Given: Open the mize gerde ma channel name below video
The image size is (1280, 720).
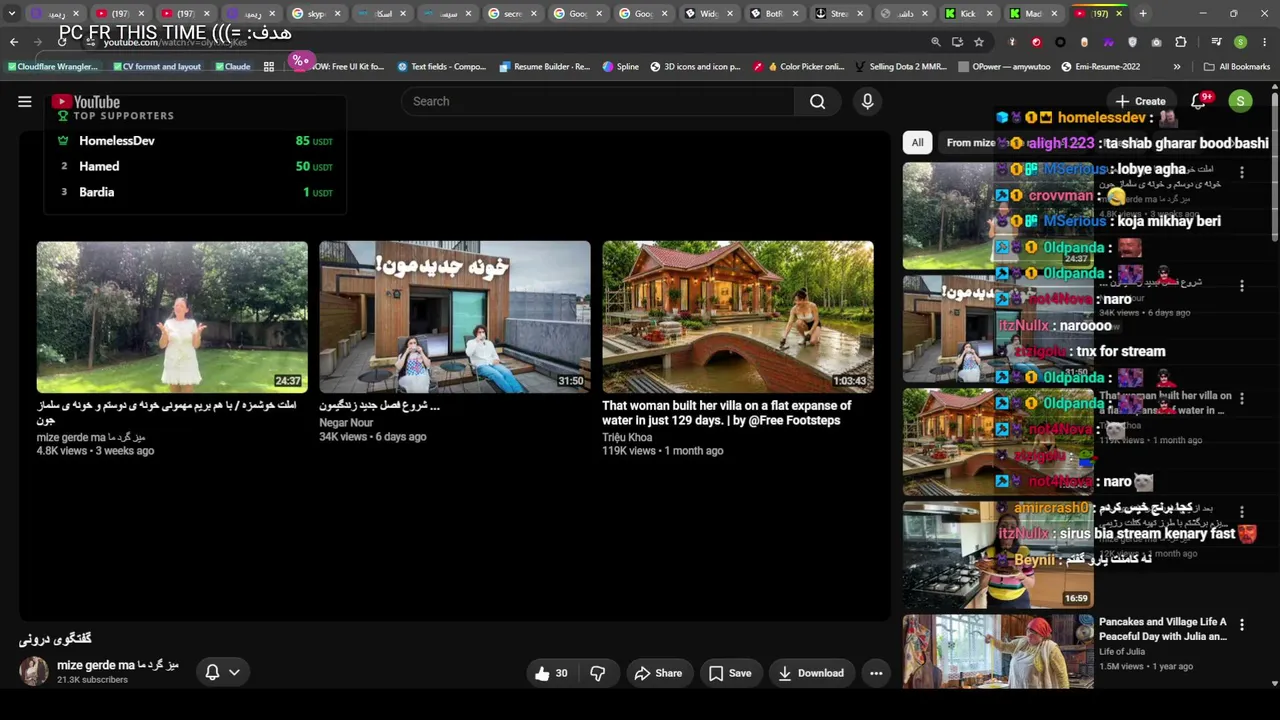Looking at the screenshot, I should coord(118,665).
